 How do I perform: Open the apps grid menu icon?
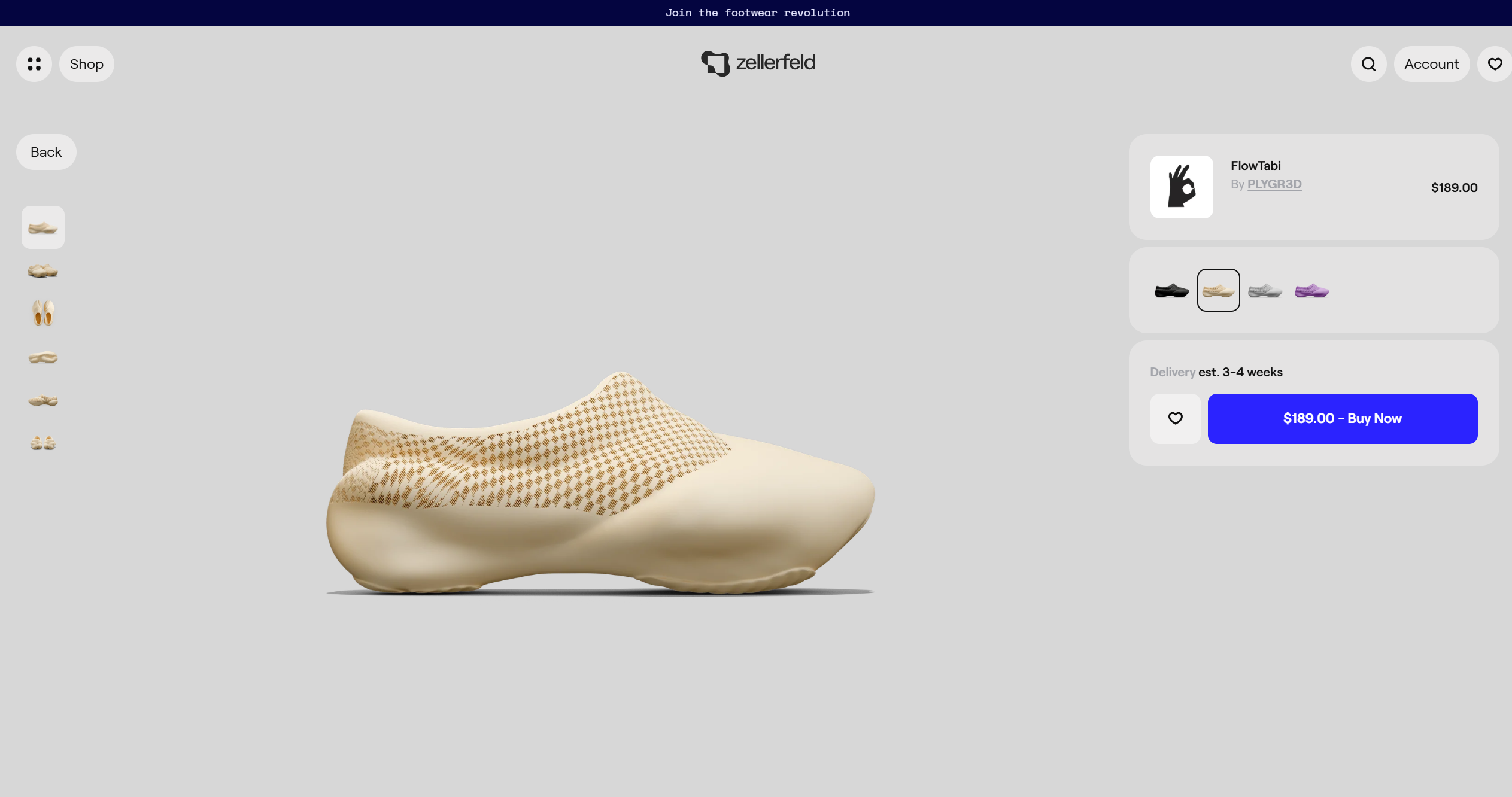click(34, 64)
